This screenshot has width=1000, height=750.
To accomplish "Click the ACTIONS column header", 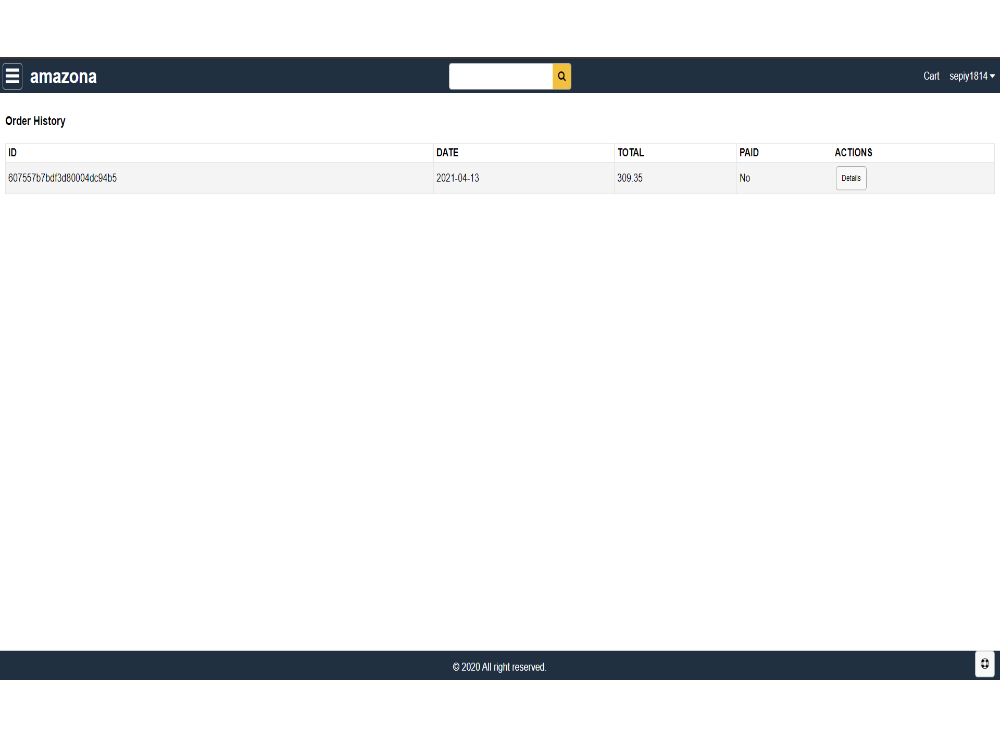I will point(853,152).
